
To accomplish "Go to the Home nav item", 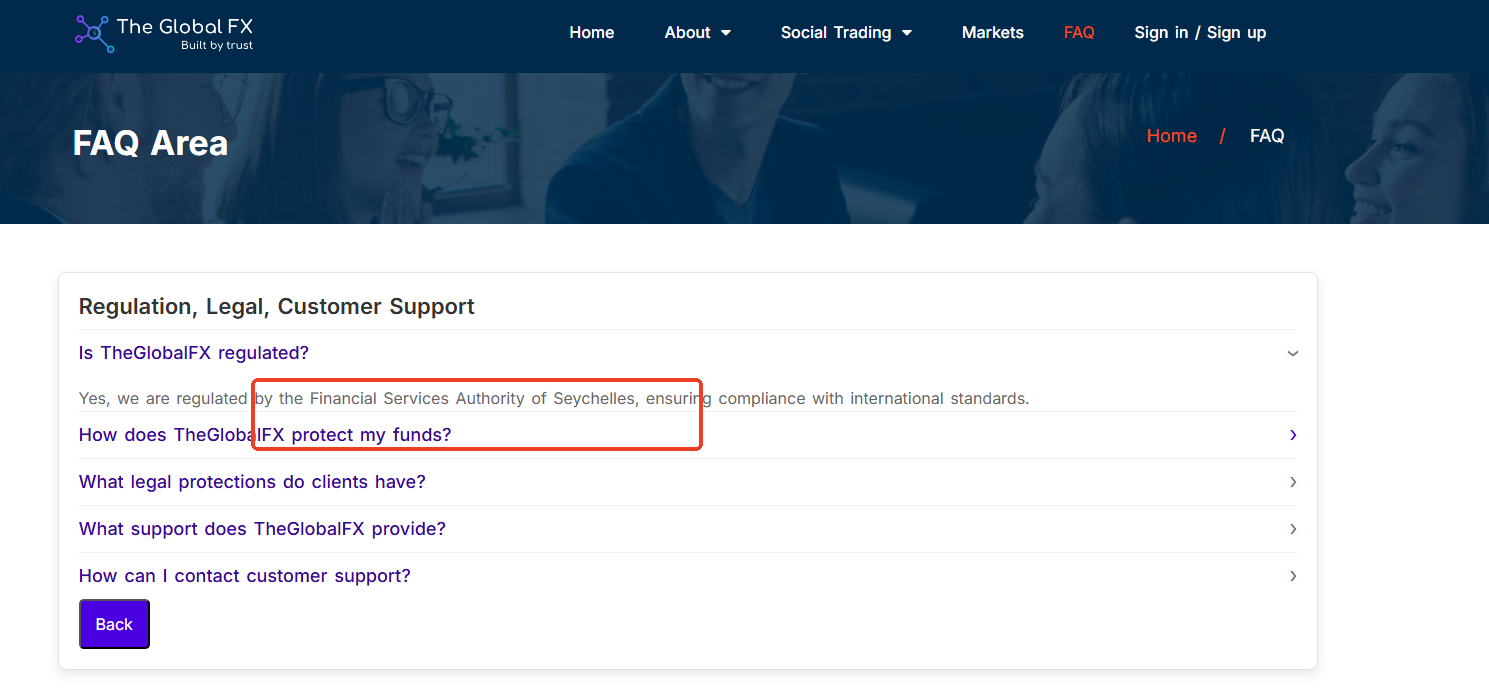I will (x=592, y=33).
